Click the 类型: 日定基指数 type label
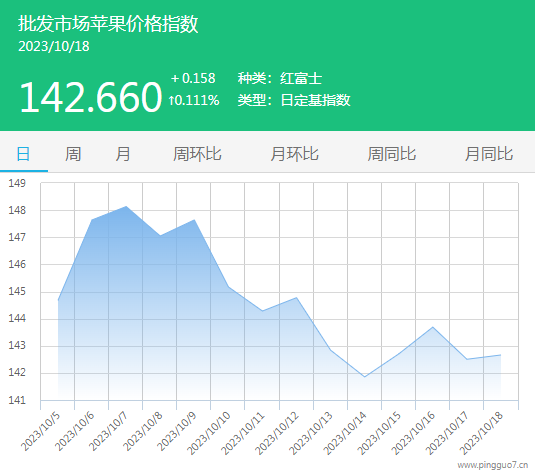The width and height of the screenshot is (535, 474). tap(294, 100)
